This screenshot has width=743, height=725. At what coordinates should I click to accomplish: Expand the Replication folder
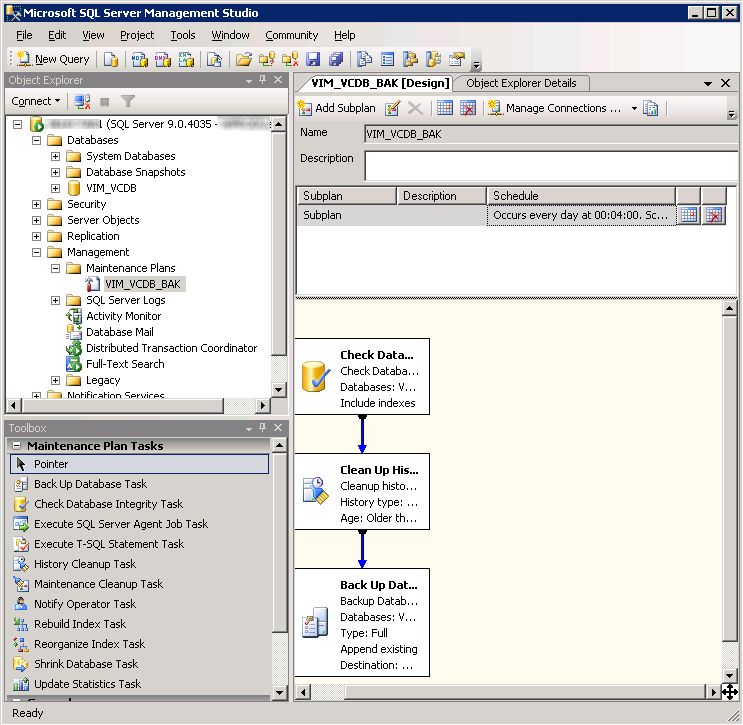(x=36, y=236)
